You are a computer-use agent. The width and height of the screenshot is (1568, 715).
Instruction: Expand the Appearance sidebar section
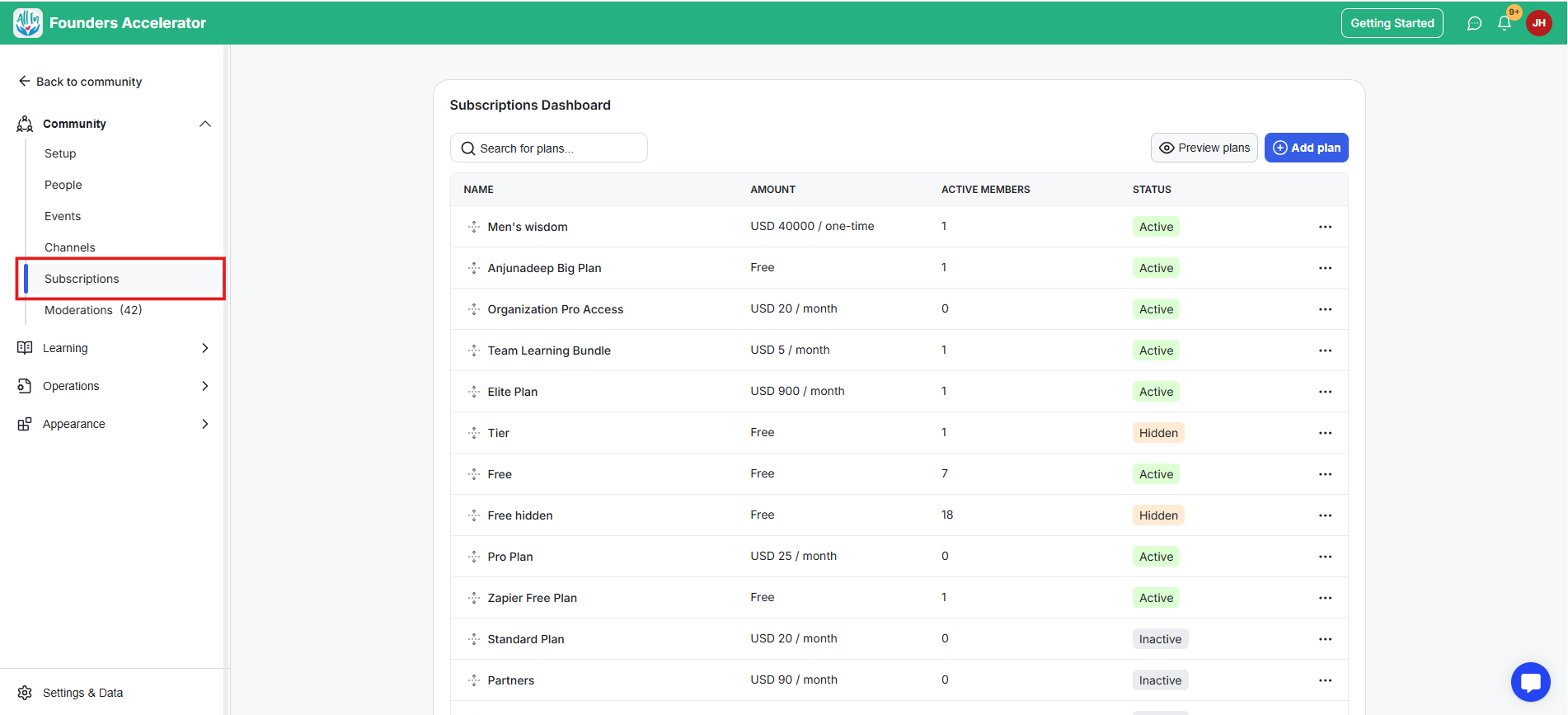click(205, 424)
